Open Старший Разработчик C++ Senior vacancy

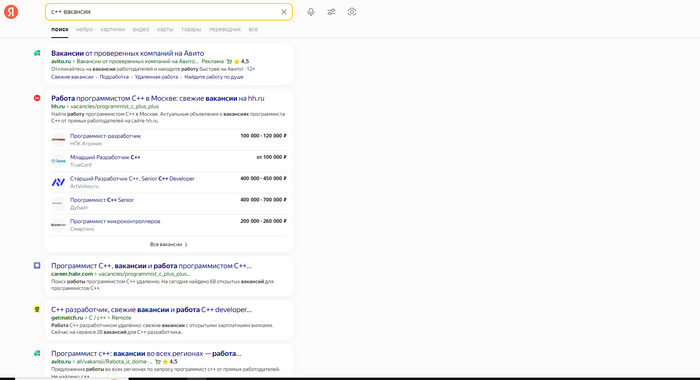[132, 179]
